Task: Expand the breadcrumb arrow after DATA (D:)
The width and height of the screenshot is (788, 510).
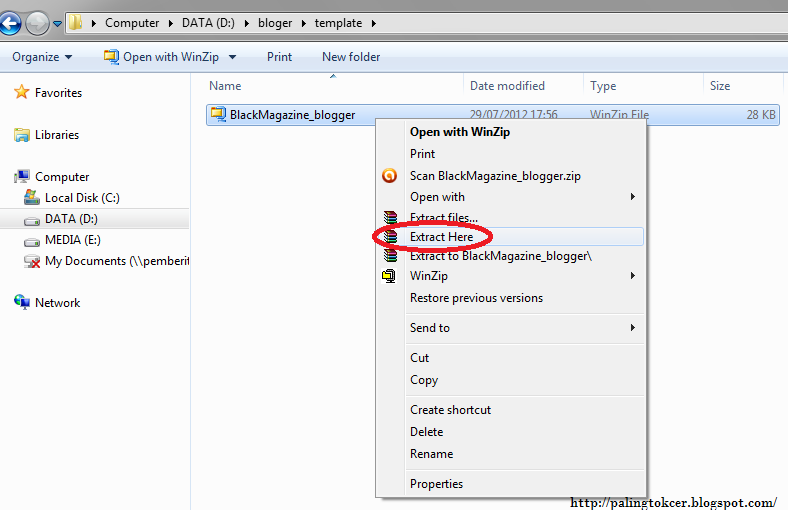Action: pyautogui.click(x=247, y=24)
